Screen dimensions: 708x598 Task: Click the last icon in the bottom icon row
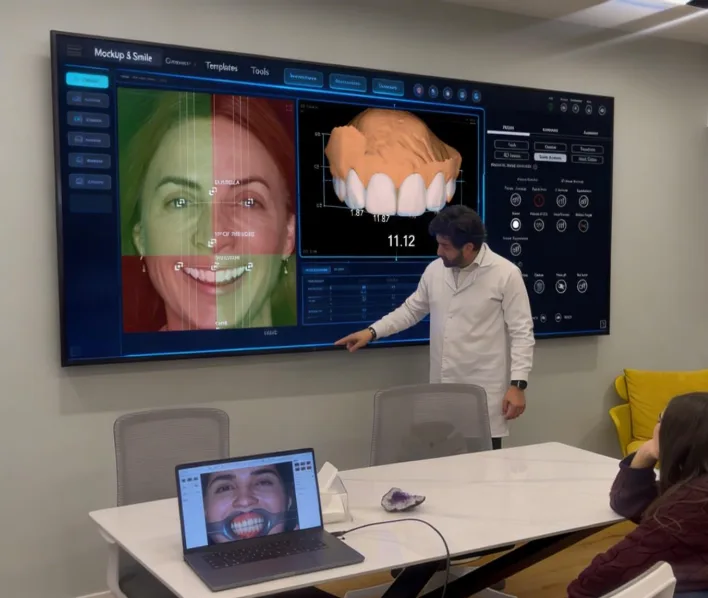582,286
